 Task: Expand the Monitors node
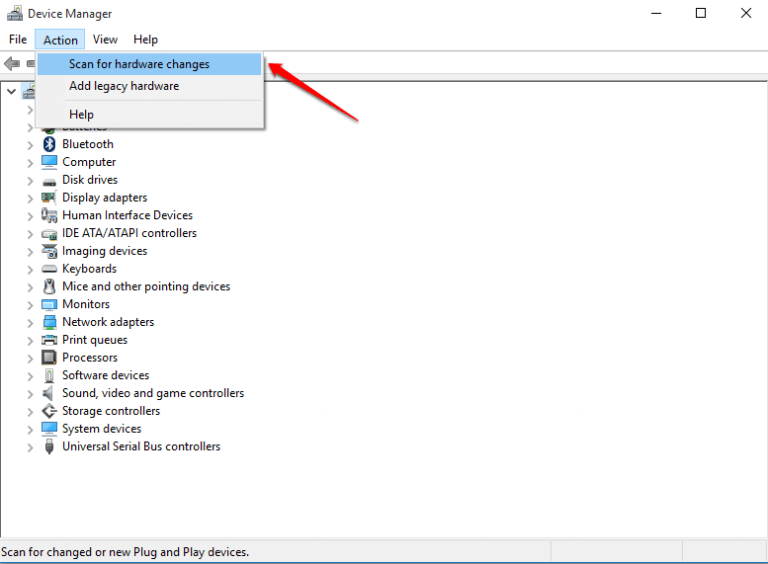(x=30, y=305)
